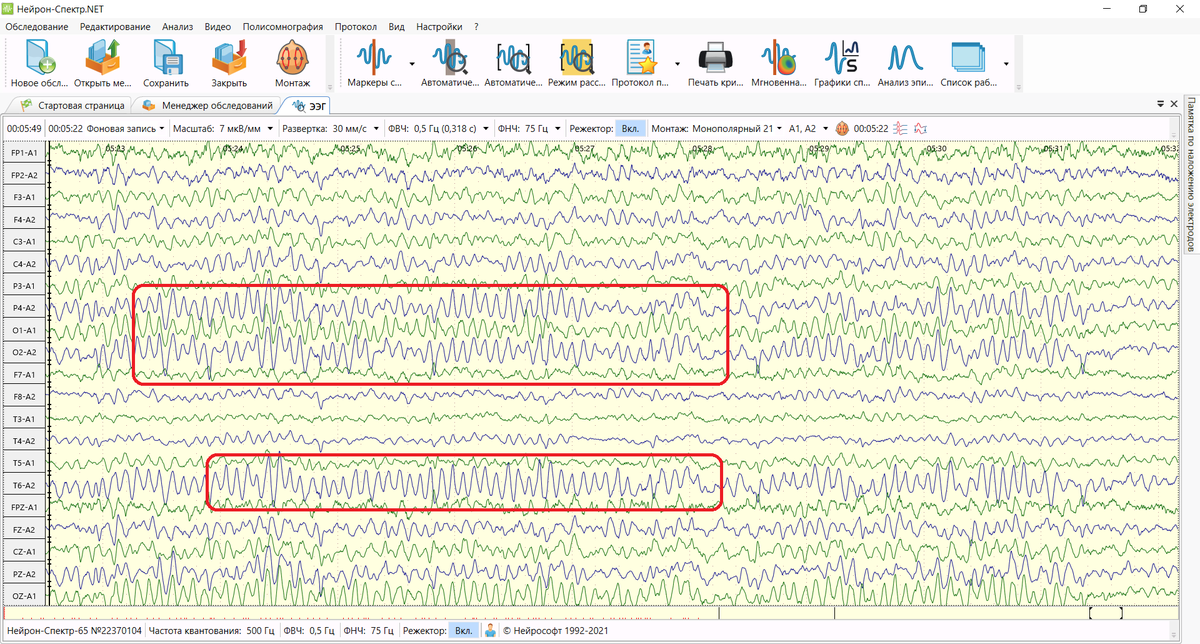The width and height of the screenshot is (1200, 644).
Task: Open the ? help menu
Action: click(476, 26)
